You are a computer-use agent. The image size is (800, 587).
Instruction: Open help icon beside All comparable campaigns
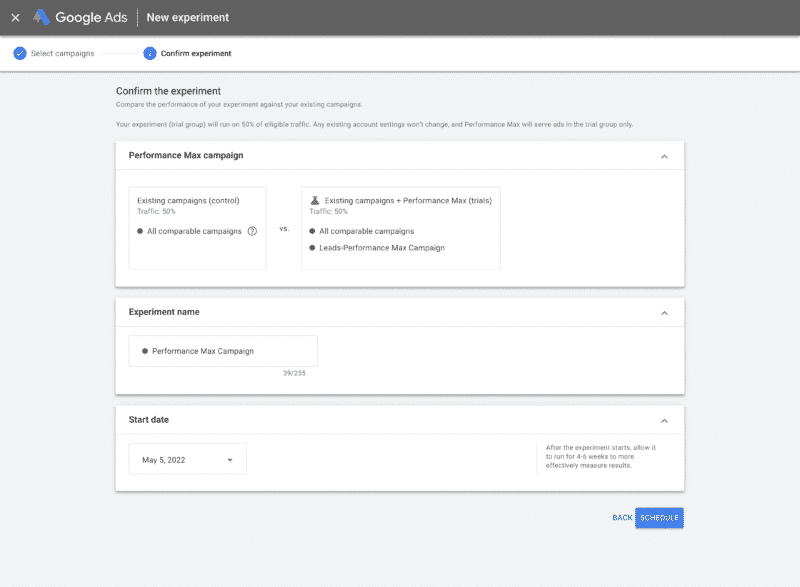(x=252, y=231)
